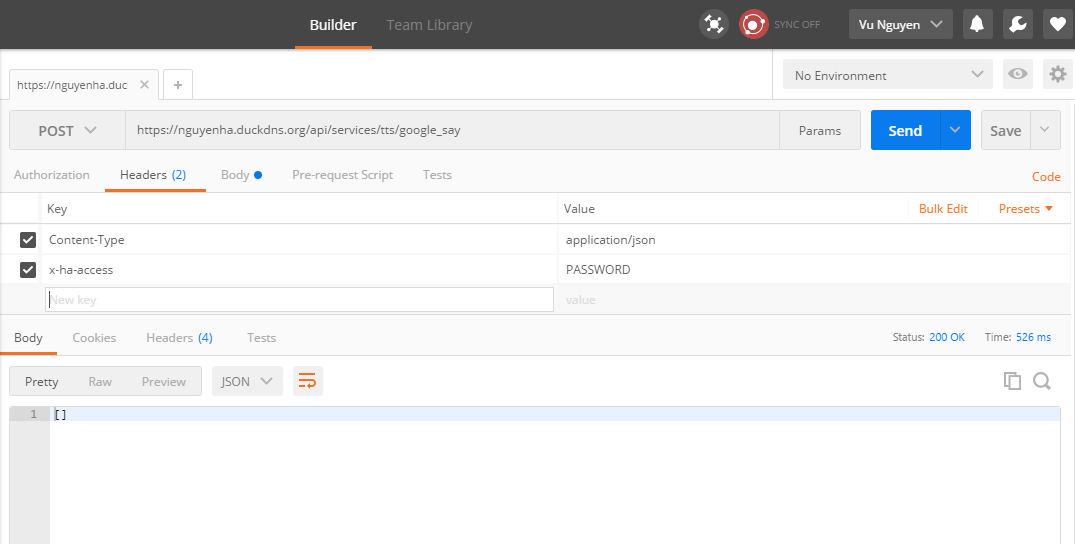Click the new header value field
The height and width of the screenshot is (544, 1075).
pyautogui.click(x=814, y=300)
